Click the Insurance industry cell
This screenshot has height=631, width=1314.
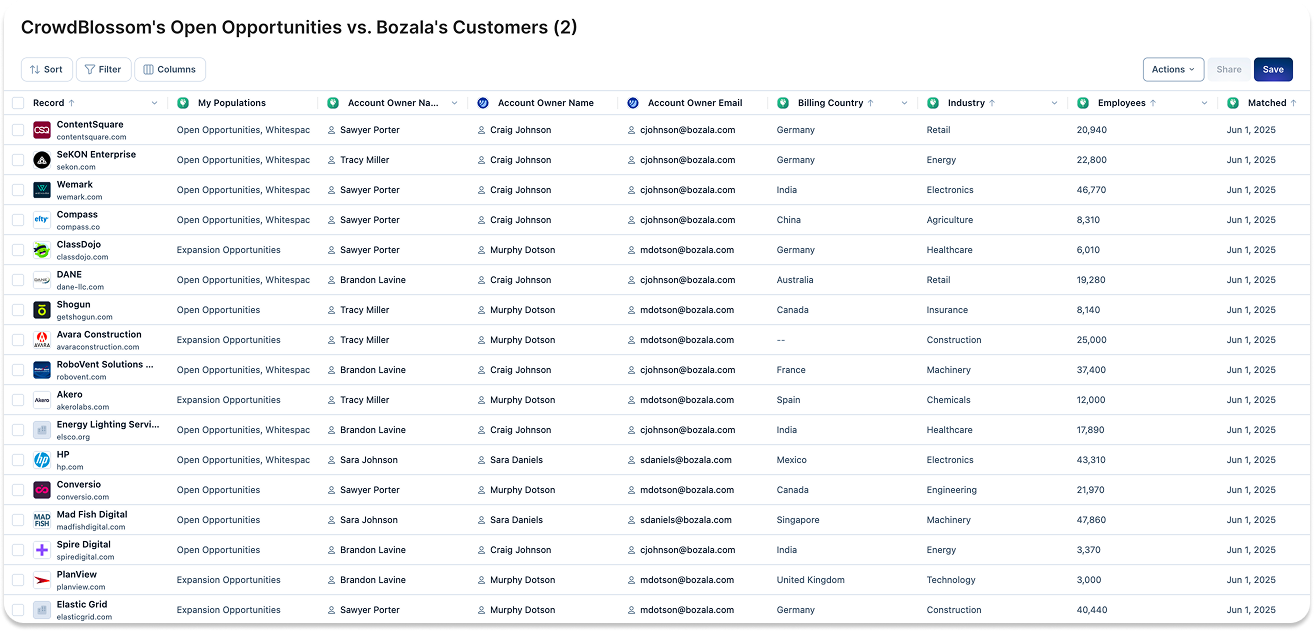(x=948, y=310)
